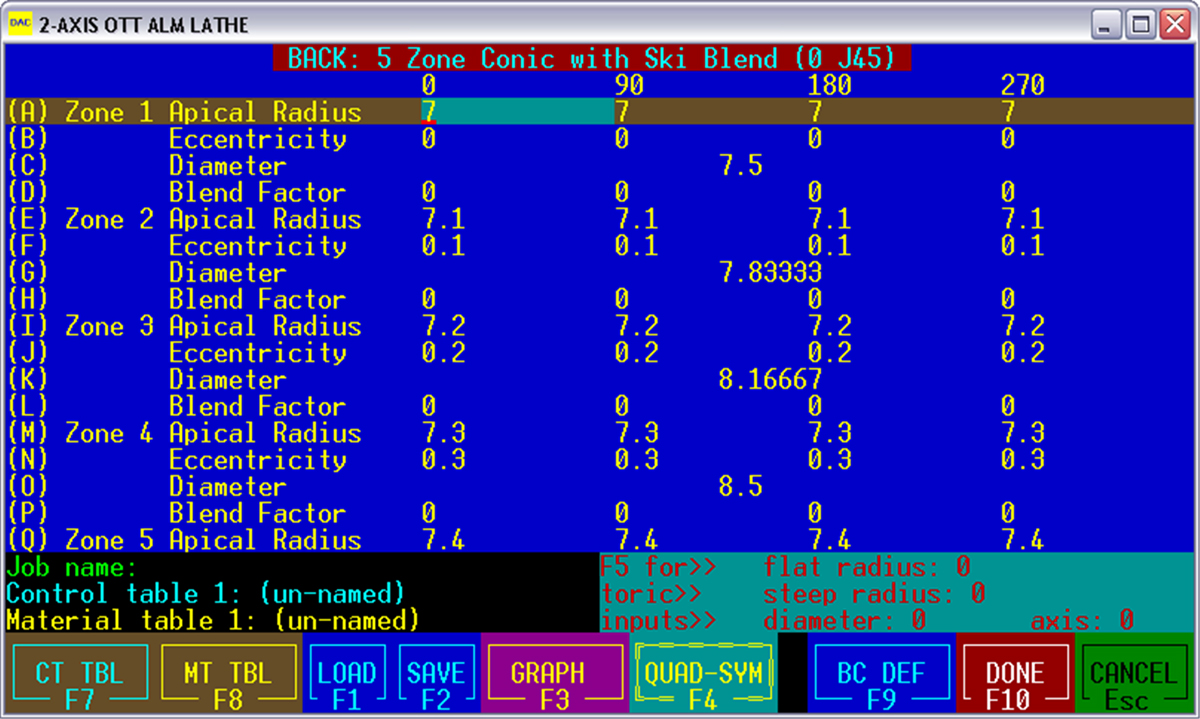Image resolution: width=1200 pixels, height=719 pixels.
Task: Select Zone 2 Diameter value 7.83333
Action: tap(770, 273)
